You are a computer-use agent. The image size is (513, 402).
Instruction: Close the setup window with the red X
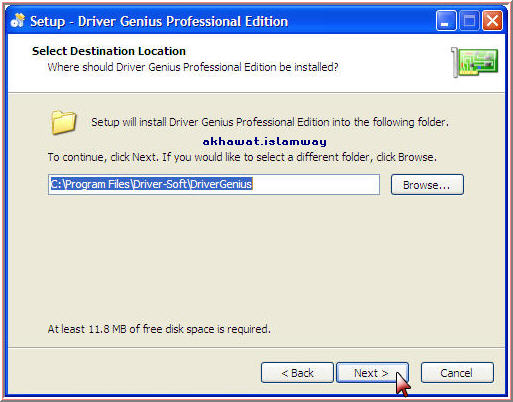pos(492,21)
